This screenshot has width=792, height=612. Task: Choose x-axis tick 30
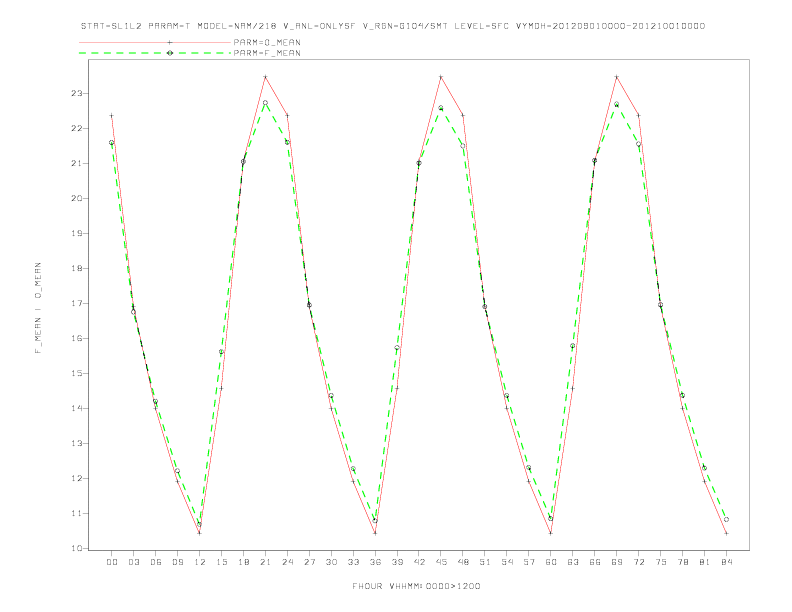pyautogui.click(x=331, y=562)
